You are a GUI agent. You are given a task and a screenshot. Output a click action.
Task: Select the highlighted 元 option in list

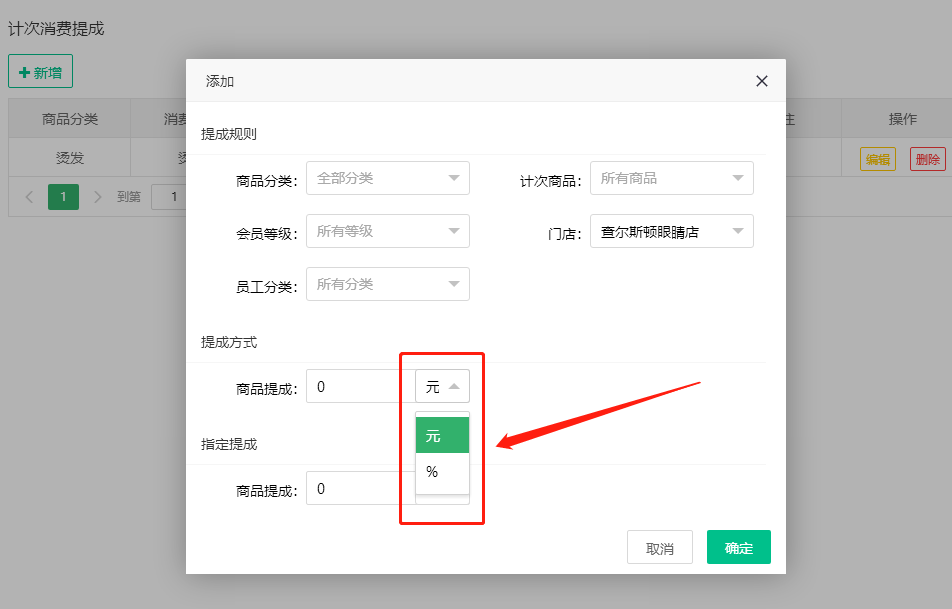click(442, 436)
